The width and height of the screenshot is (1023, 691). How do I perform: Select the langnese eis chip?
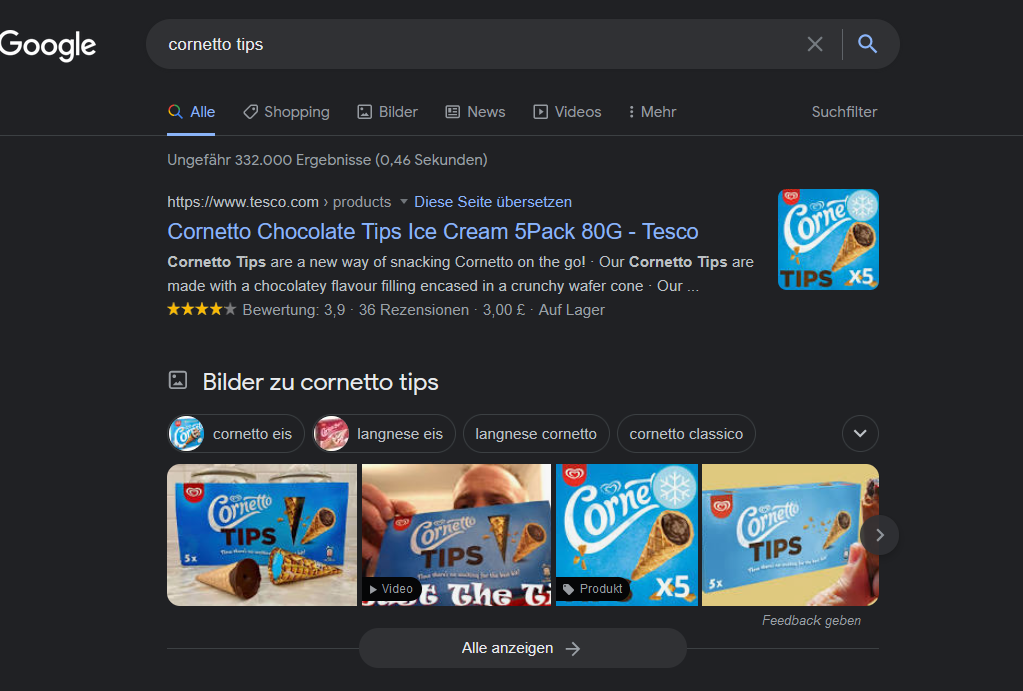[384, 434]
